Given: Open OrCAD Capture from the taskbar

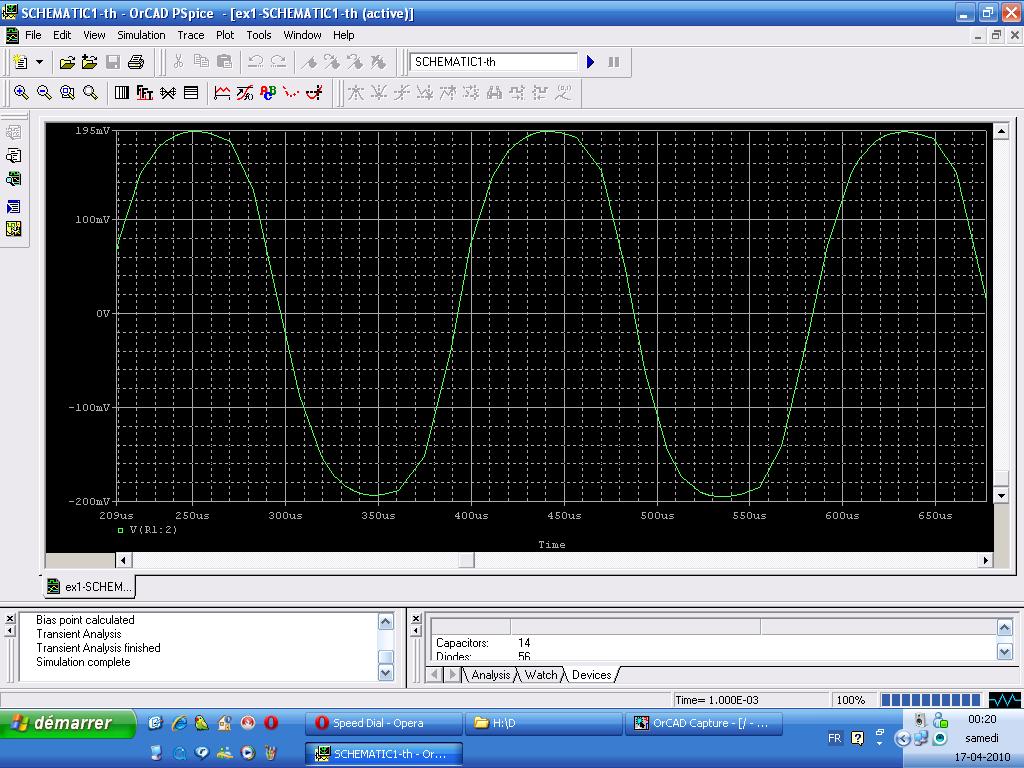Looking at the screenshot, I should [x=701, y=723].
